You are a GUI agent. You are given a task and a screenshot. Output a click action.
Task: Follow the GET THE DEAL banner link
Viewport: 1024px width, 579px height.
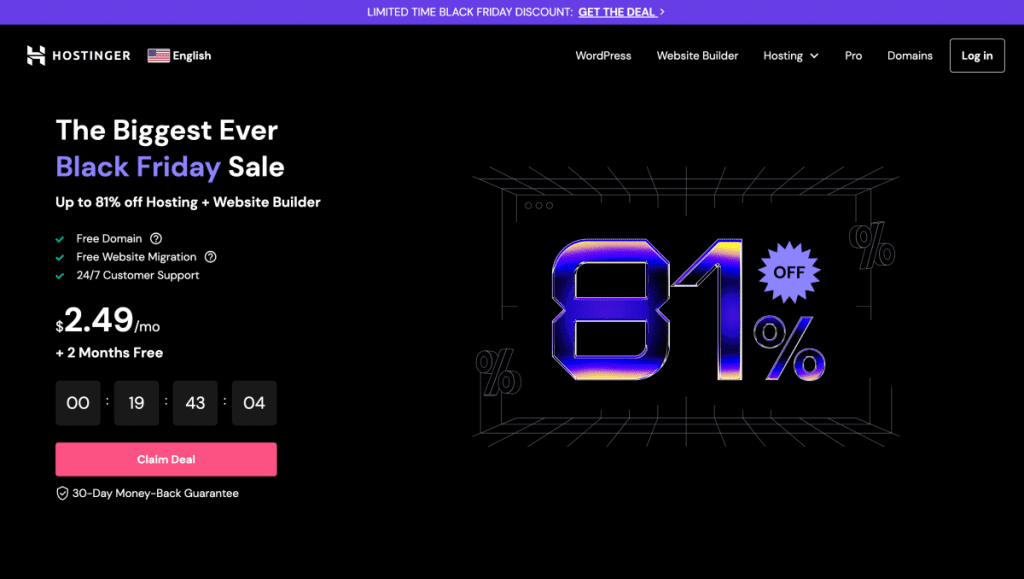[x=616, y=12]
